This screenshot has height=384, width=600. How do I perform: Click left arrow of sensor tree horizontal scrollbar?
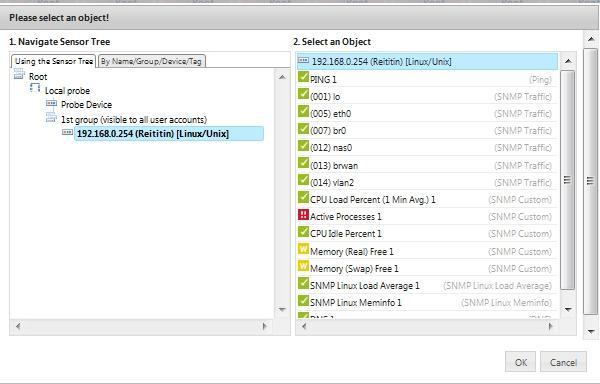click(x=18, y=327)
